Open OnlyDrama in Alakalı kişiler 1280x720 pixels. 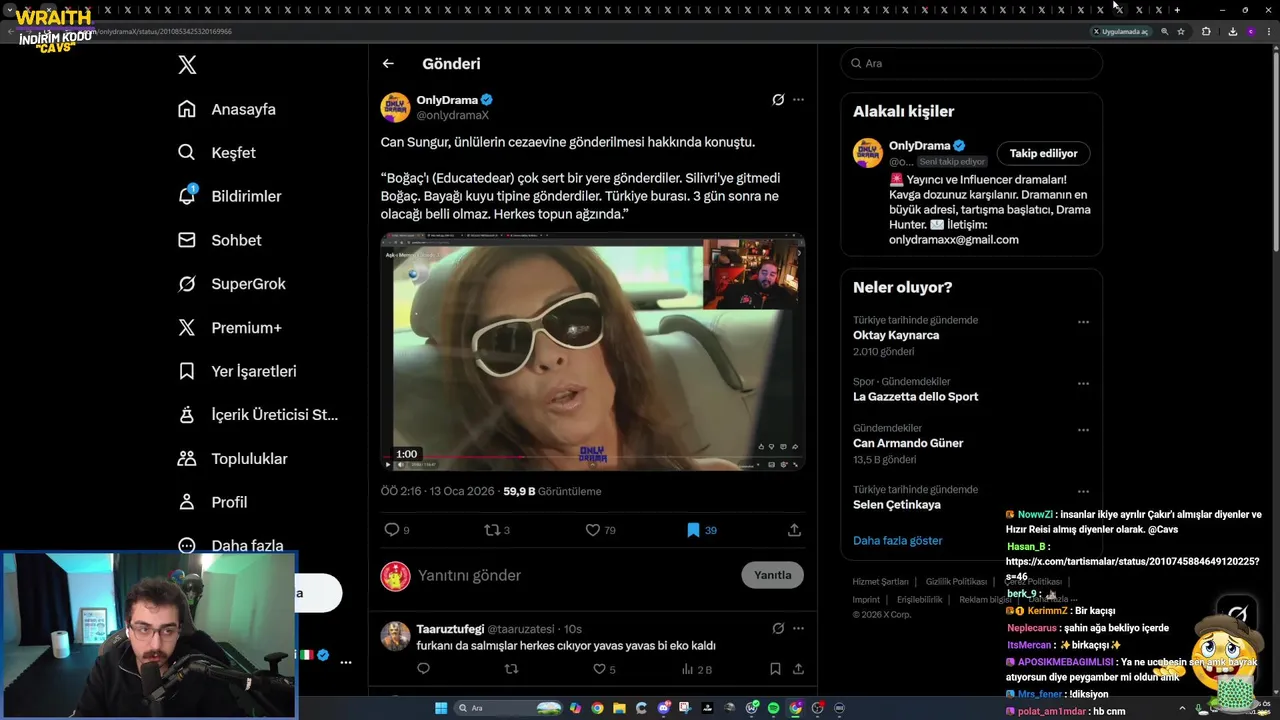coord(919,145)
